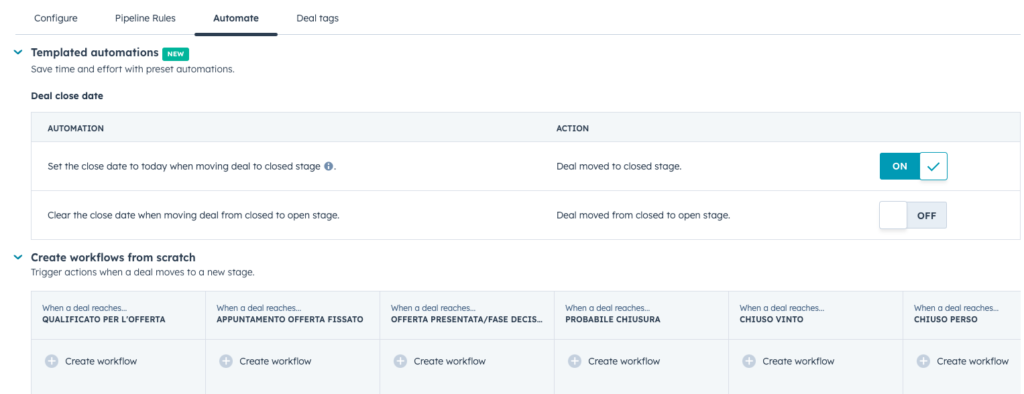
Task: Click plus icon under CHIUSO PERSO
Action: [x=923, y=361]
